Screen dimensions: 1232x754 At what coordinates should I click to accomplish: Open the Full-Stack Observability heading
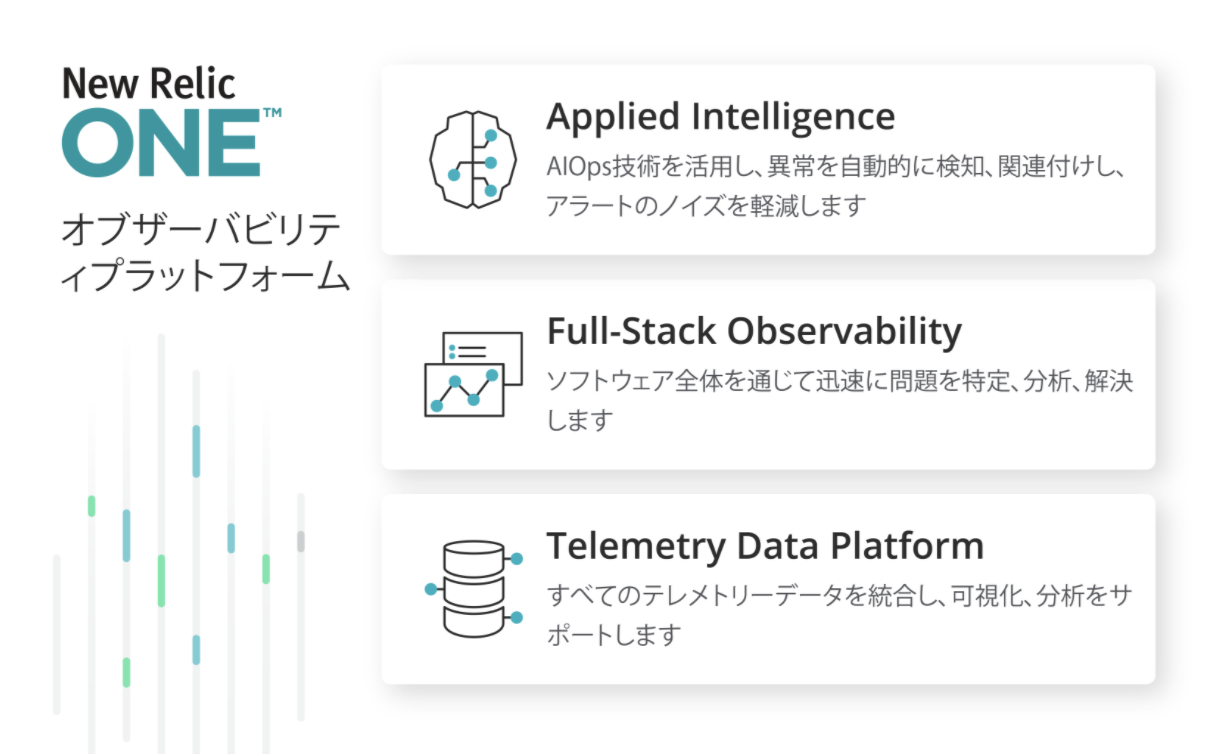tap(754, 331)
